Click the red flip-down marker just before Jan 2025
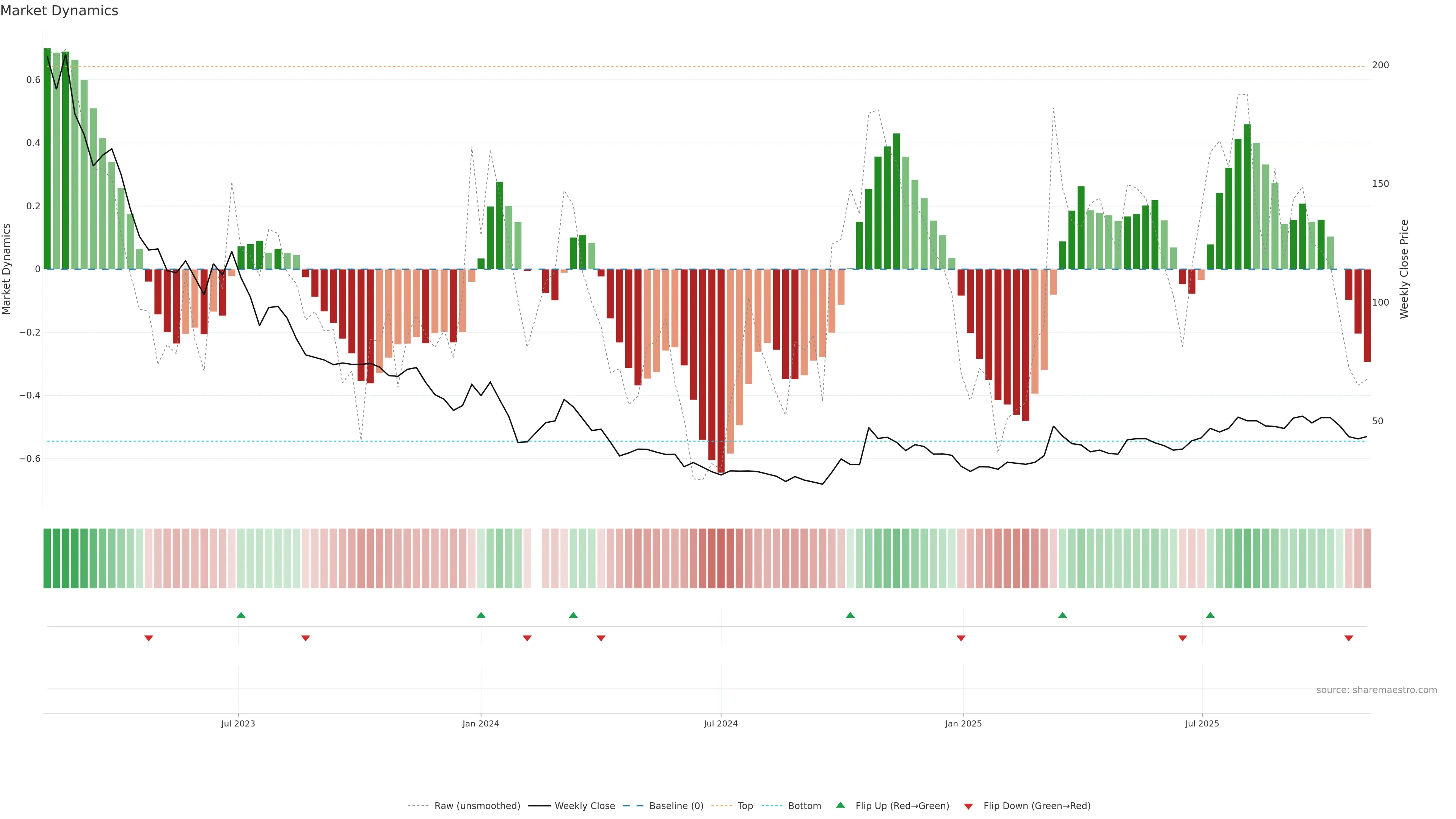 point(961,638)
